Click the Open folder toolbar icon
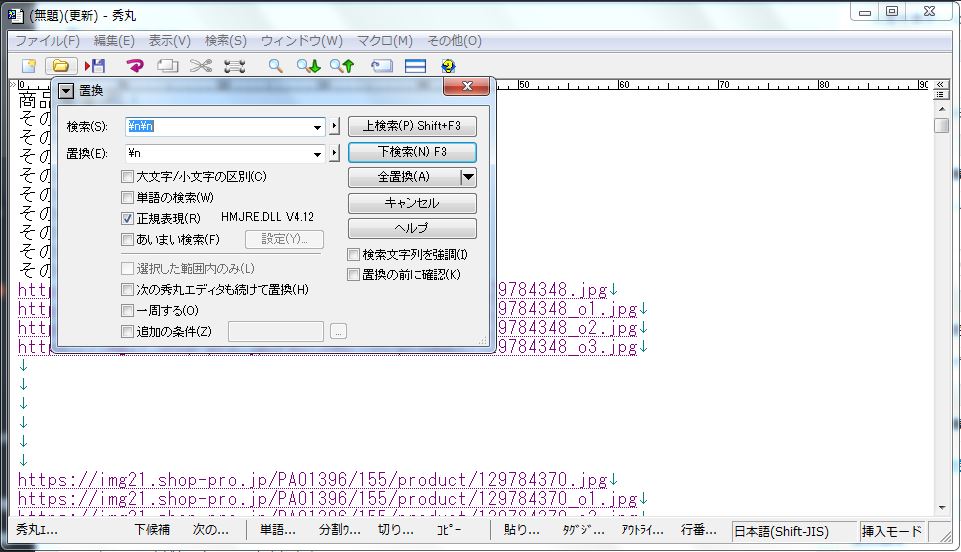Screen dimensions: 961x552 pos(61,66)
